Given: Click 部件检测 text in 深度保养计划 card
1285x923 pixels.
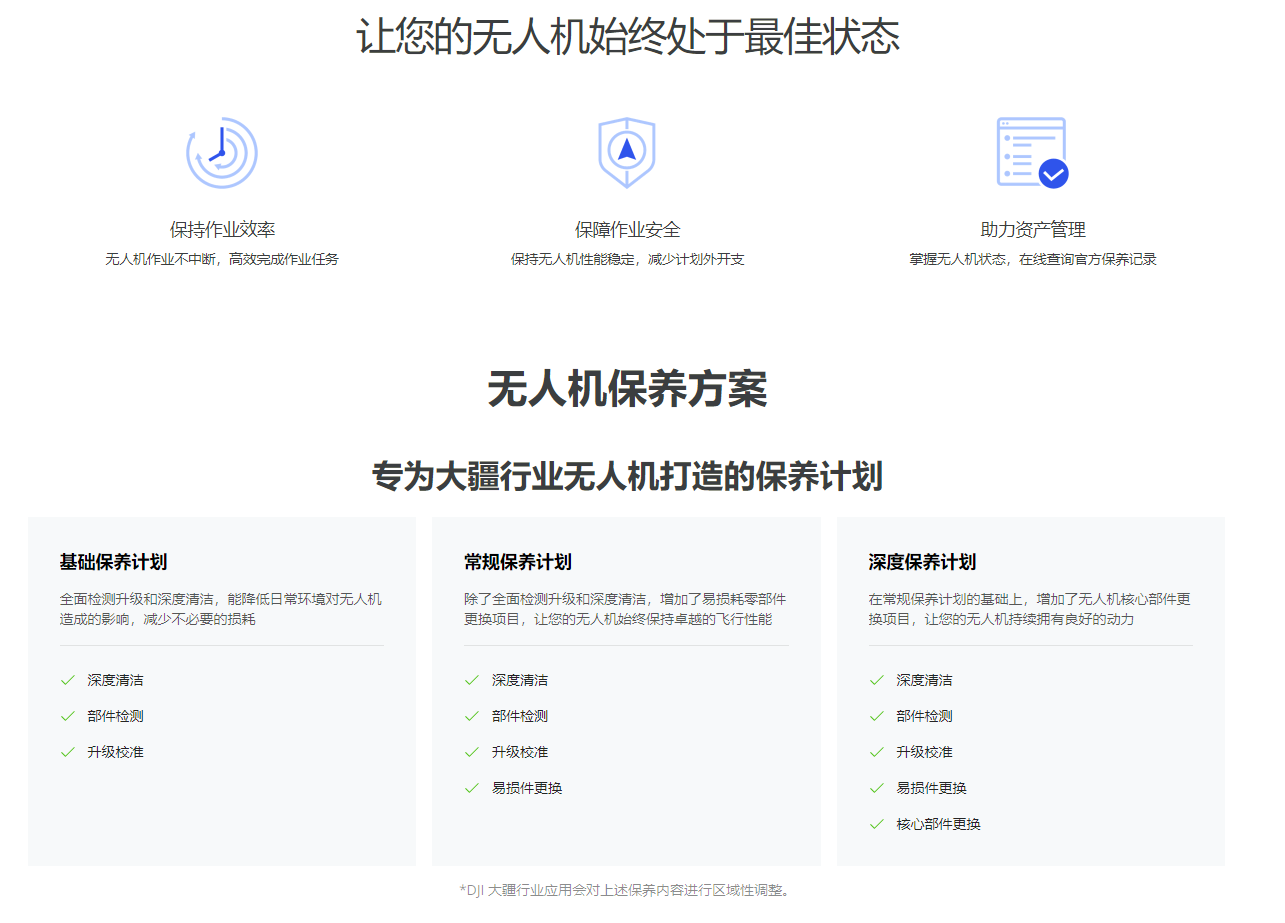Looking at the screenshot, I should pyautogui.click(x=924, y=716).
